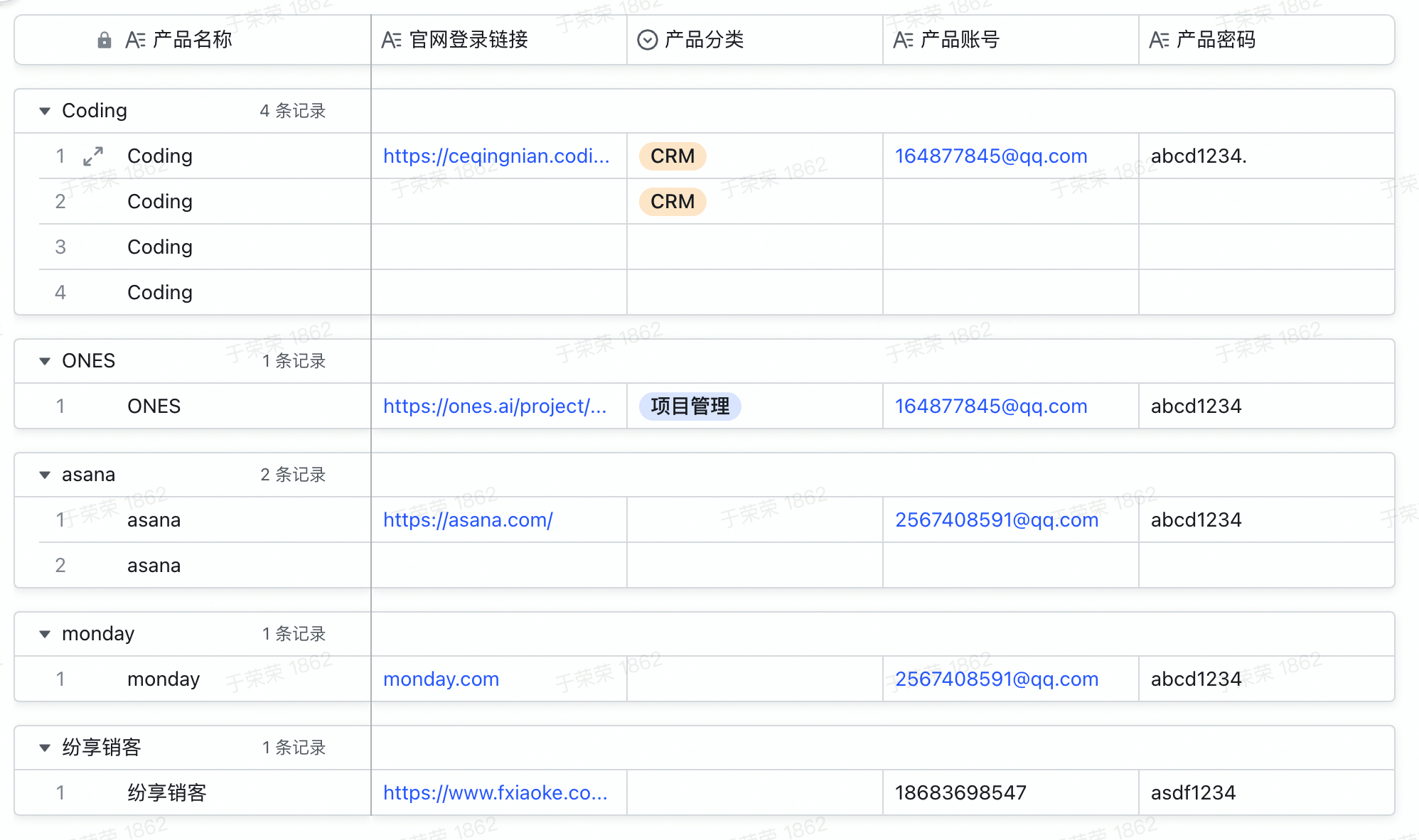Open the https://asana.com/ link
1419x840 pixels.
468,520
